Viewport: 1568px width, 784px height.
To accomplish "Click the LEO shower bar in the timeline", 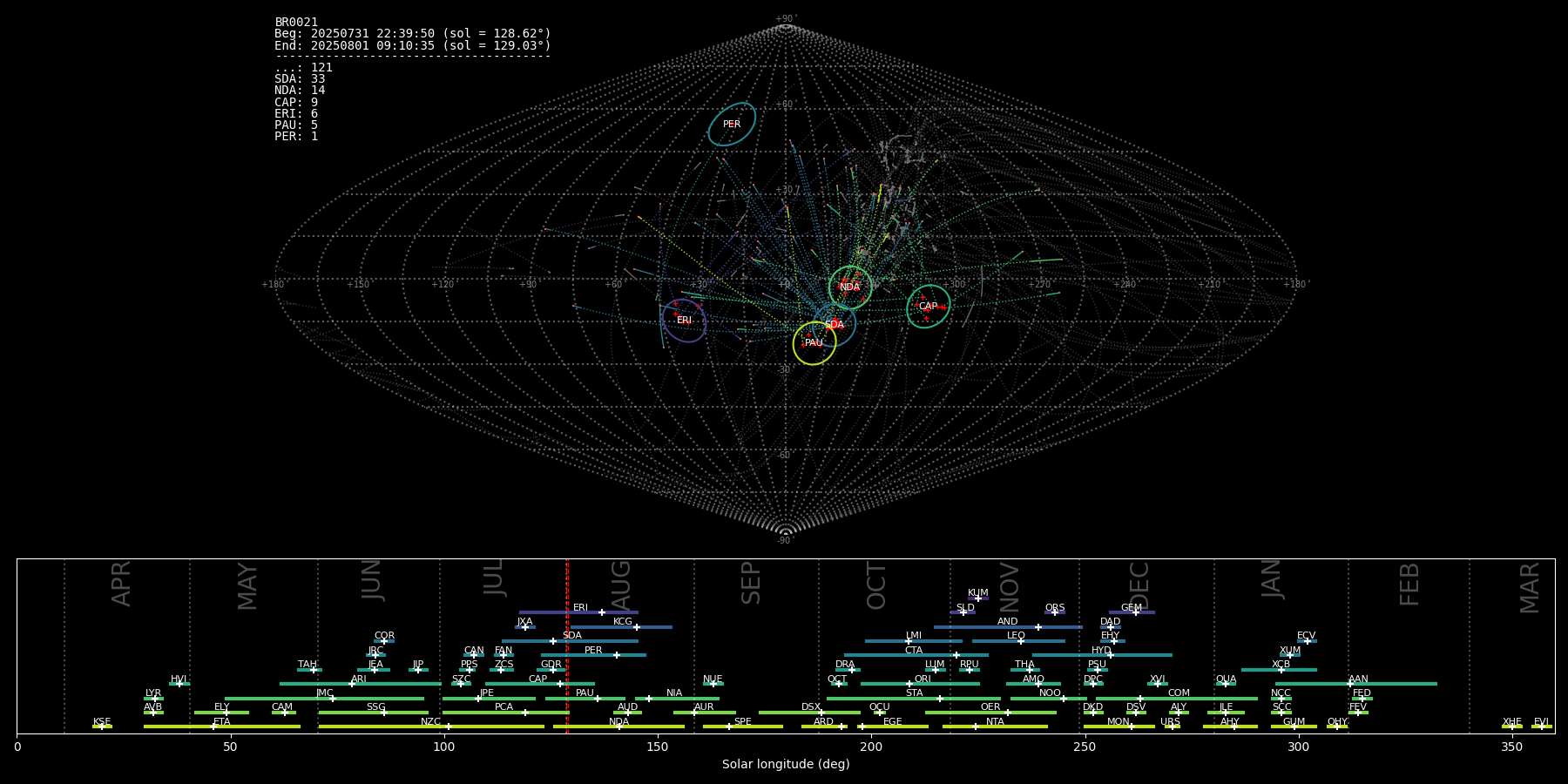I will [x=1018, y=641].
